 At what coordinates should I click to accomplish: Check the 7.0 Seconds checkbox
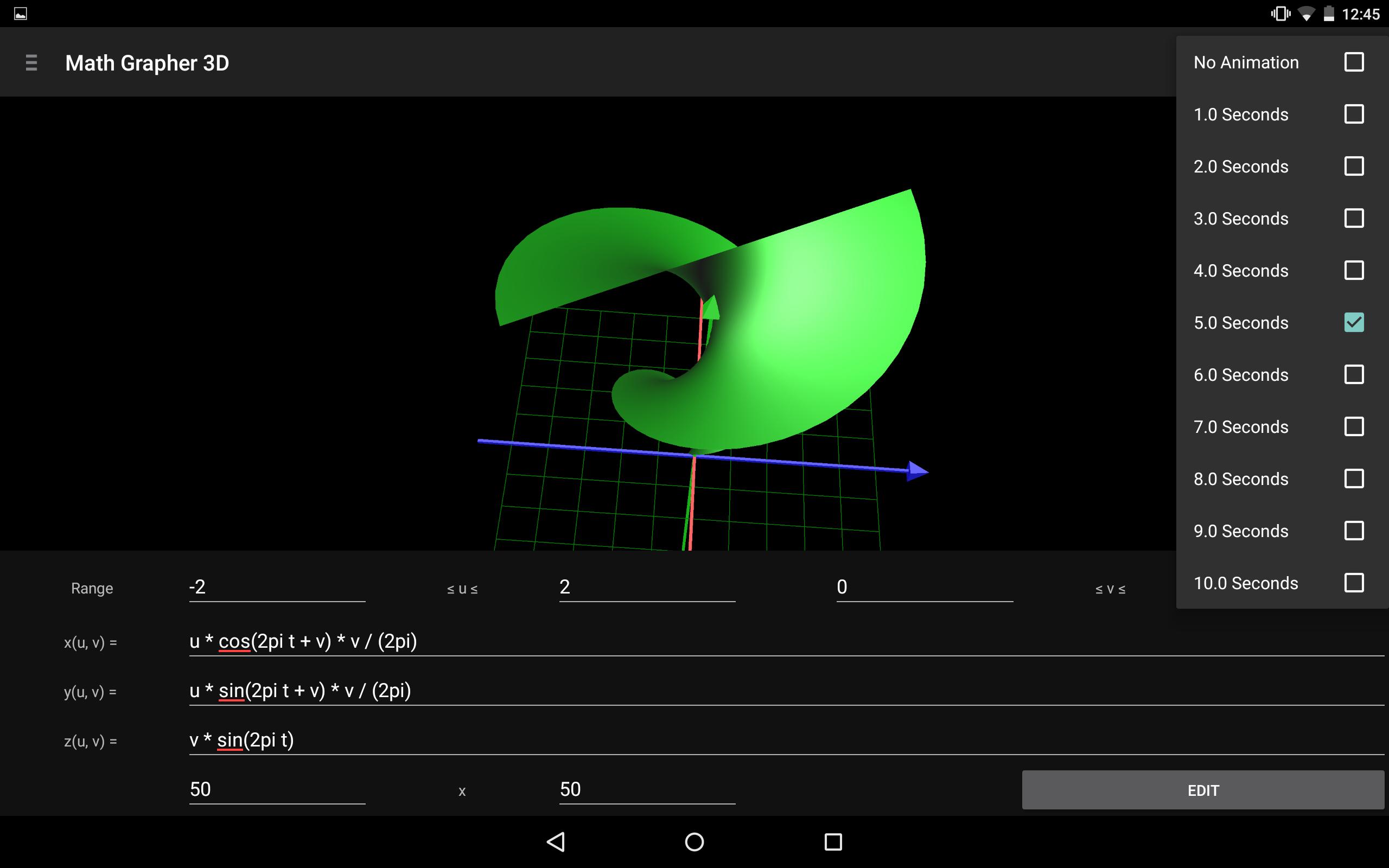click(x=1354, y=426)
